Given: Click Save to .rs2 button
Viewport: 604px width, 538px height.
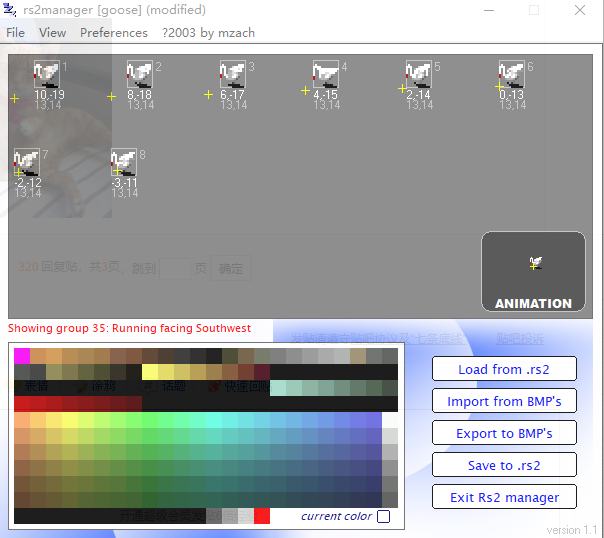Looking at the screenshot, I should (504, 465).
